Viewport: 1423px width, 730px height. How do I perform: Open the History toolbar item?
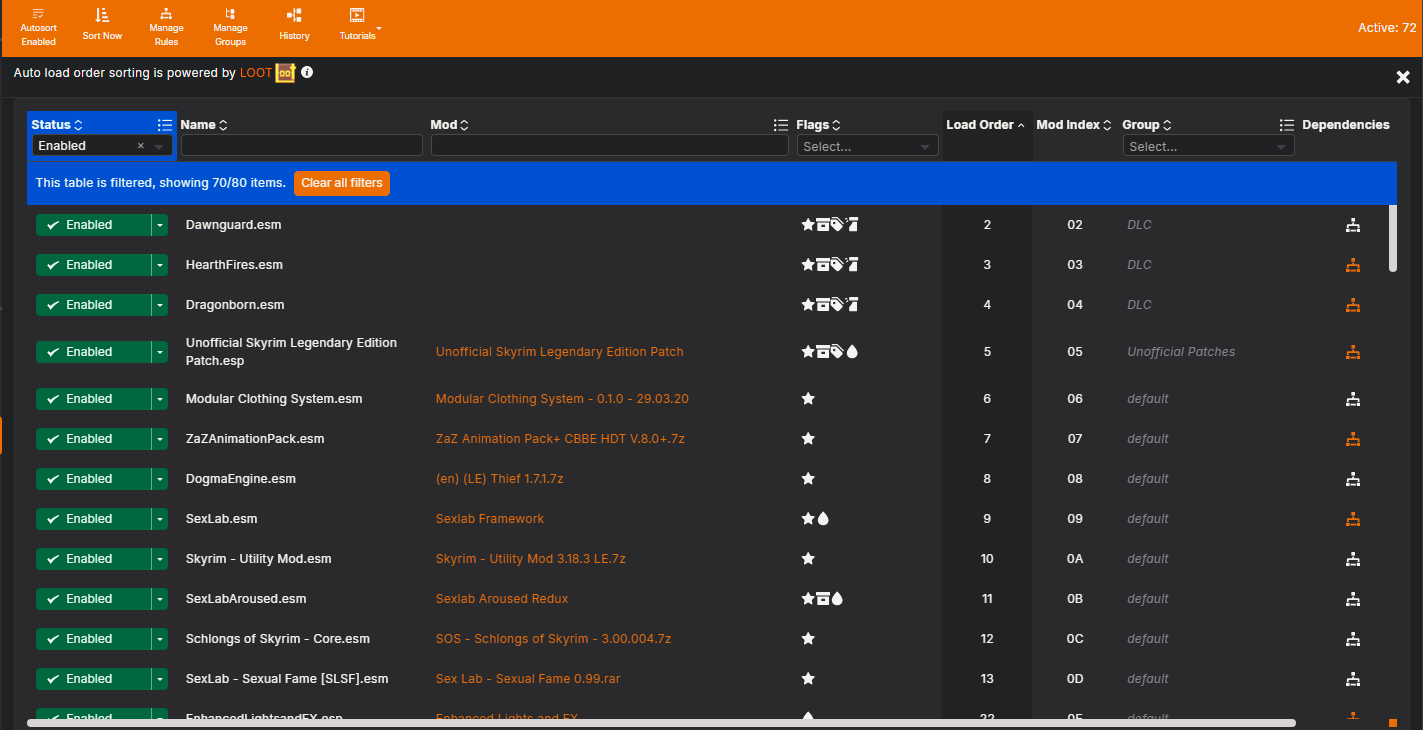(294, 25)
